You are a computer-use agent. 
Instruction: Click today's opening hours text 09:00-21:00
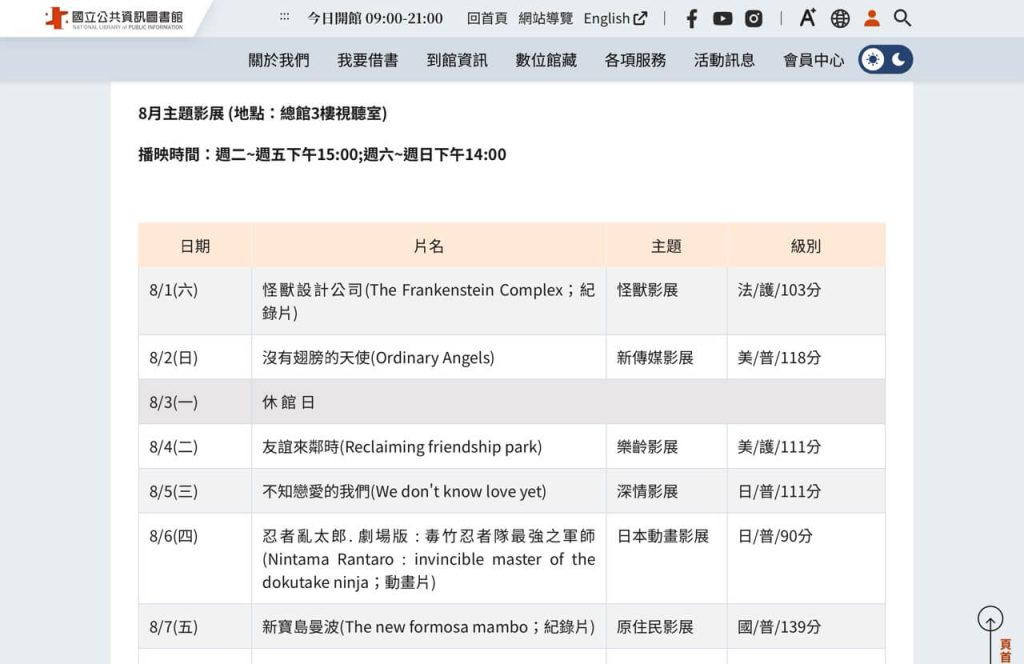375,18
